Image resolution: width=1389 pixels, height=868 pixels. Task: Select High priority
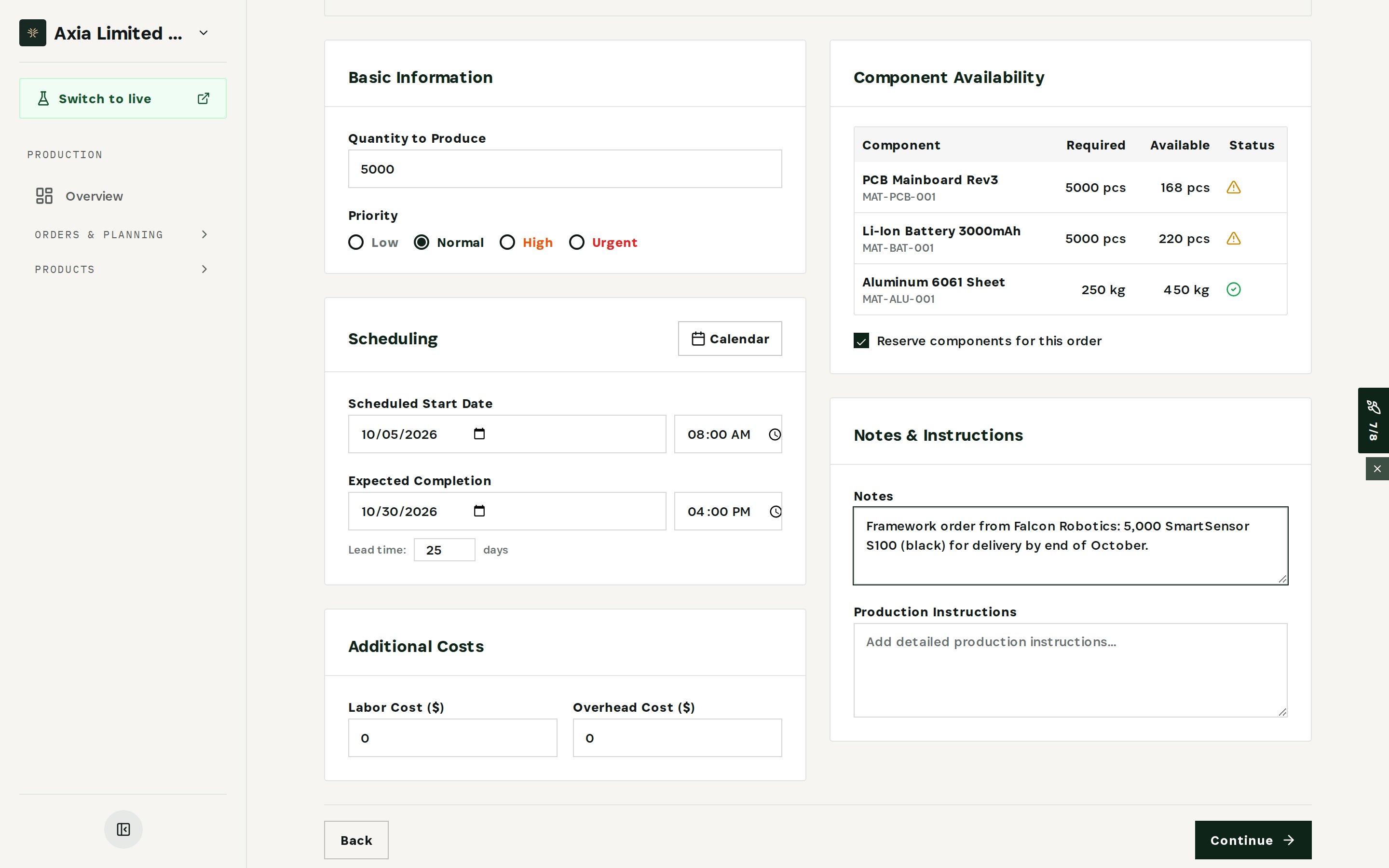(507, 242)
